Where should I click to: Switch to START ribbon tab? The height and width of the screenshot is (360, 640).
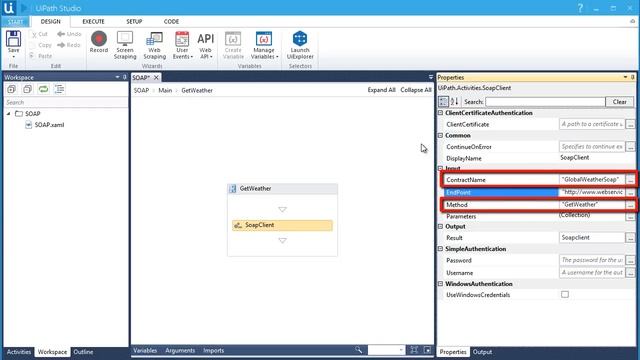click(x=16, y=21)
